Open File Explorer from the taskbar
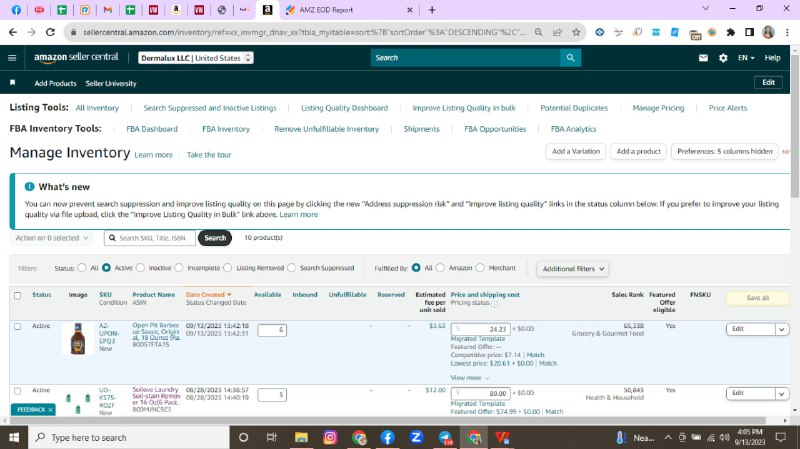800x449 pixels. [301, 437]
